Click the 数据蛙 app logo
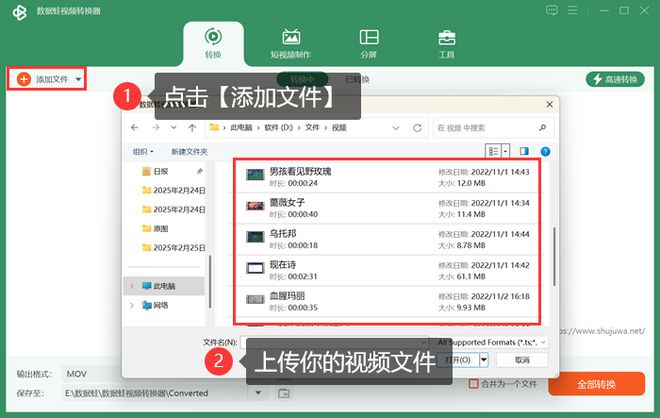 tap(19, 12)
